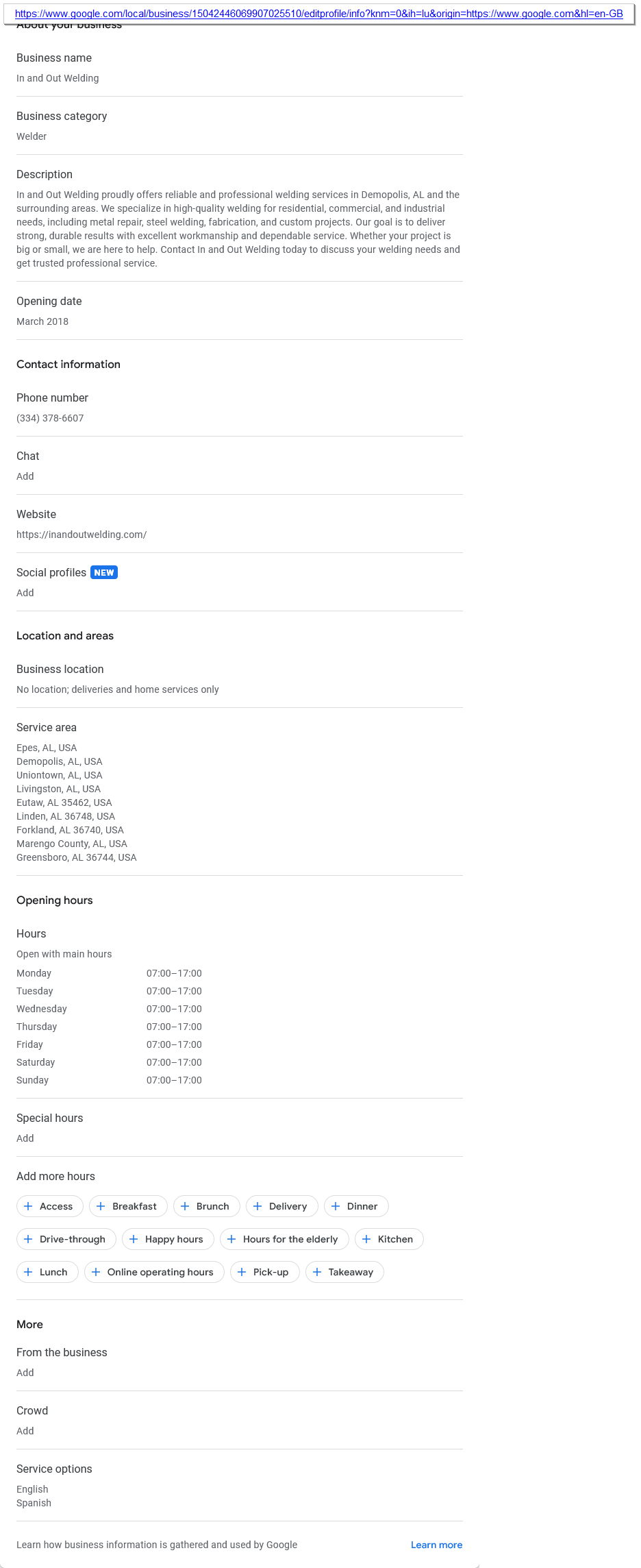Click the plus icon beside Dinner
Viewport: 641px width, 1568px height.
(336, 1206)
